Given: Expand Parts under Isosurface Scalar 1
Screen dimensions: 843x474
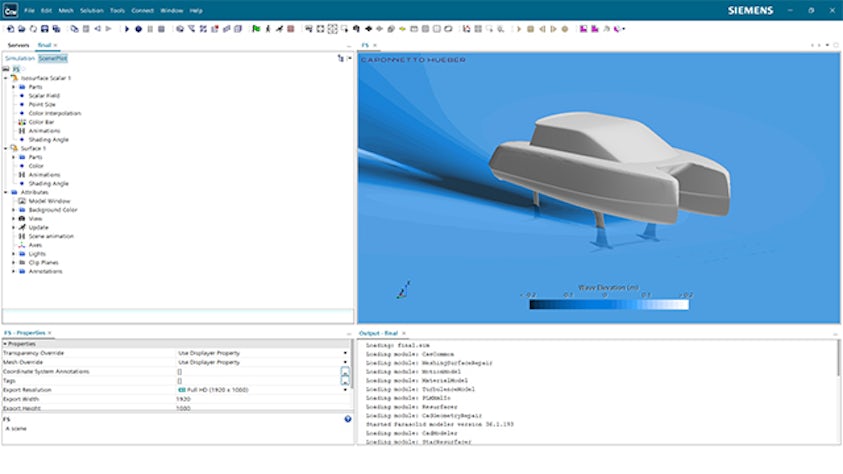Looking at the screenshot, I should [13, 87].
